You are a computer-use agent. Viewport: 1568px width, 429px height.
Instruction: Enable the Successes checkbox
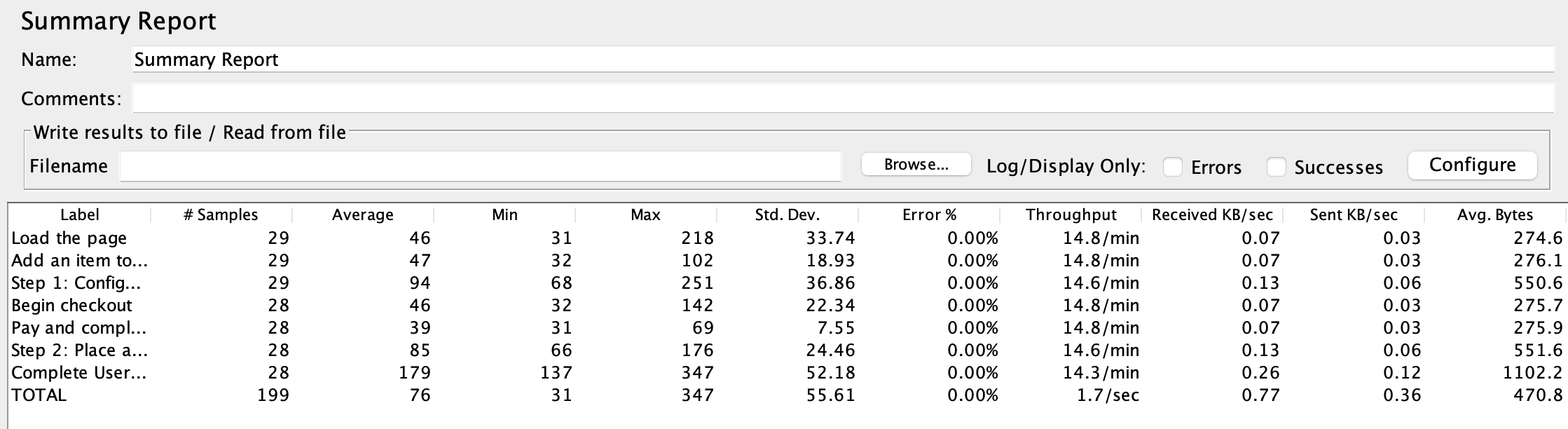1277,167
